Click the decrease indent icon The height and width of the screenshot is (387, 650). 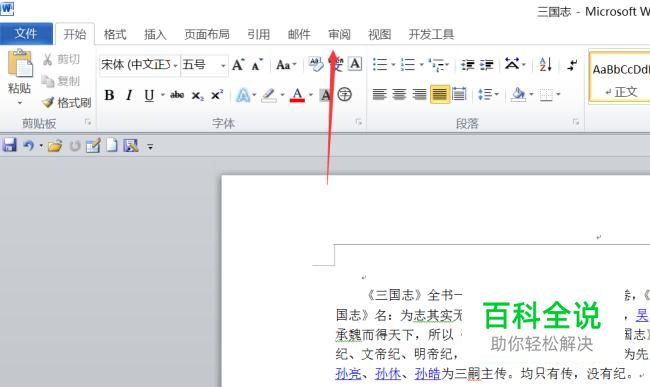[x=468, y=65]
